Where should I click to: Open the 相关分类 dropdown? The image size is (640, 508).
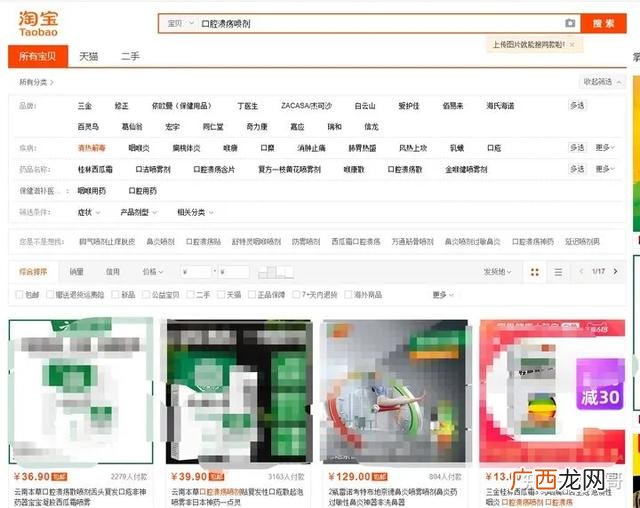click(195, 212)
